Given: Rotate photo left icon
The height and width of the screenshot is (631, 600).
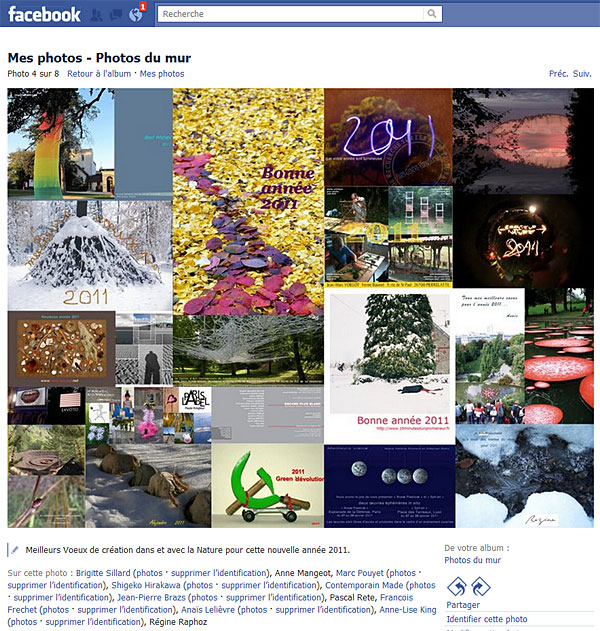Looking at the screenshot, I should tap(457, 586).
